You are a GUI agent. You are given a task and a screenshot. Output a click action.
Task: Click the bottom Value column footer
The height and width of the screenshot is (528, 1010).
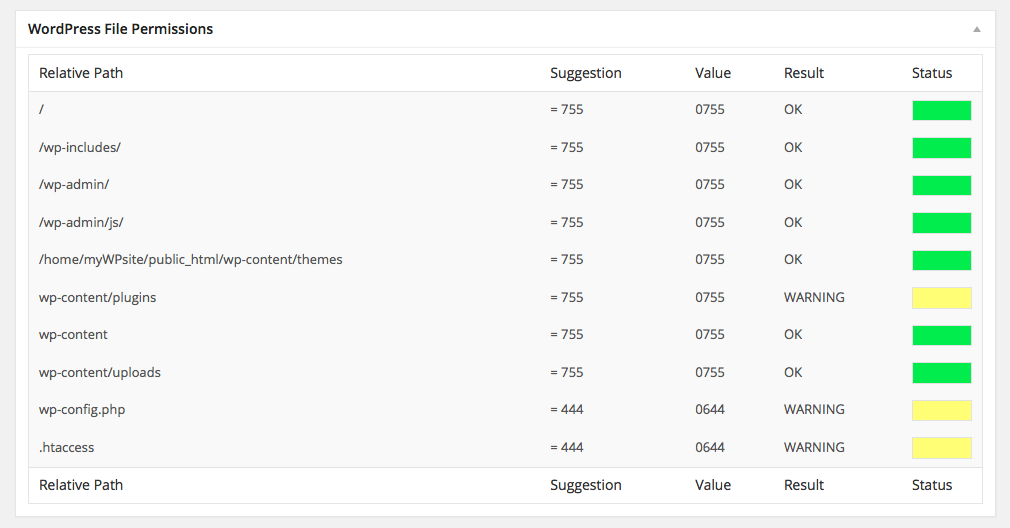pyautogui.click(x=712, y=485)
